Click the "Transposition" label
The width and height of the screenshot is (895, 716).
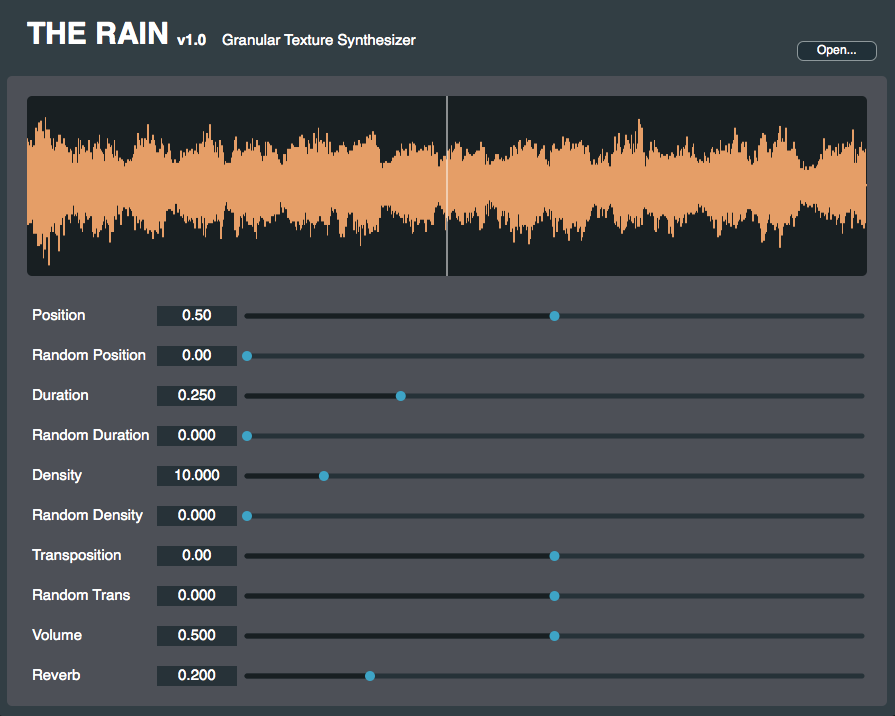[x=76, y=555]
